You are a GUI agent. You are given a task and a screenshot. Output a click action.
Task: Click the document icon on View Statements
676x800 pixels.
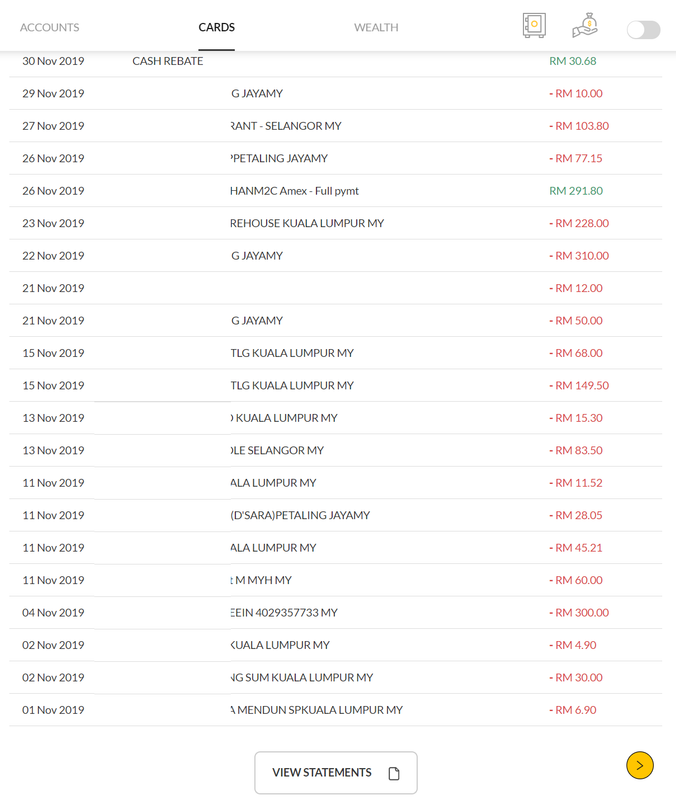click(x=394, y=773)
